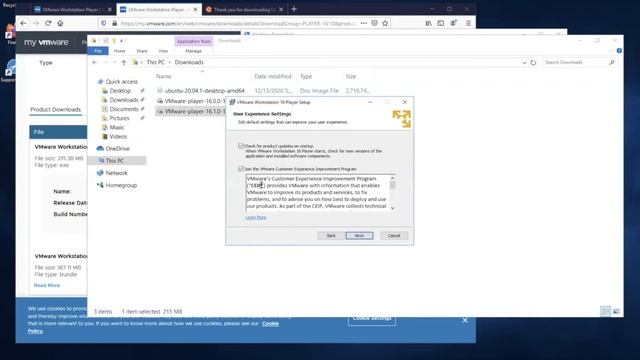The image size is (640, 360).
Task: Open Music folder in navigation pane
Action: (116, 127)
